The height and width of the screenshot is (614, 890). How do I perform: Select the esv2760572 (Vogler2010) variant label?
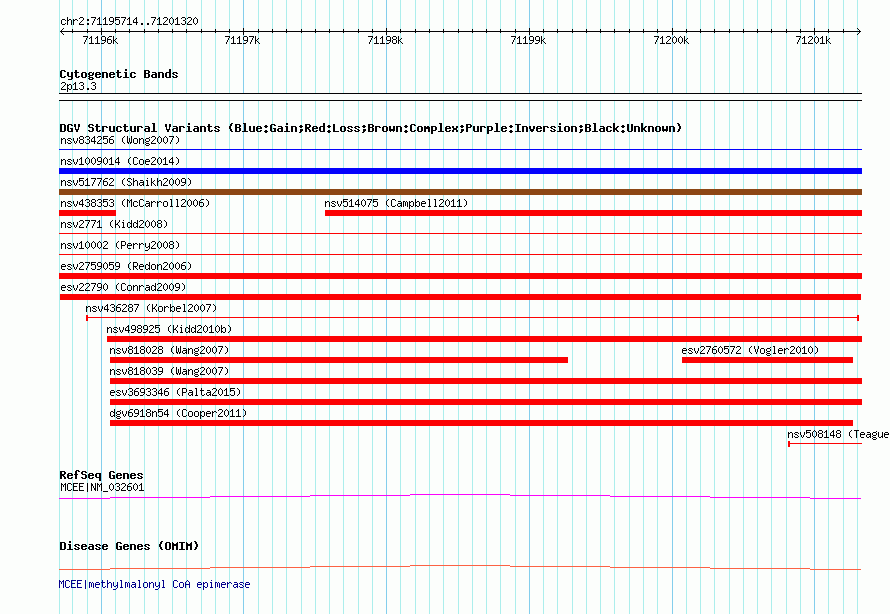(x=750, y=350)
